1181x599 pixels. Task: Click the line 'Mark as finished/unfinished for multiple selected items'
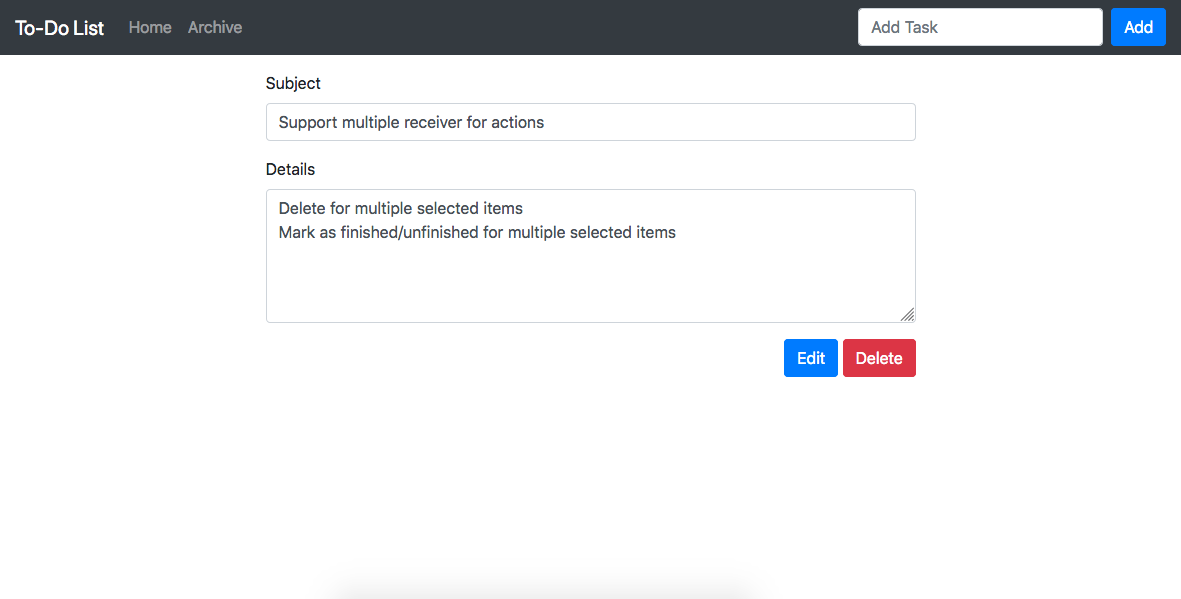tap(477, 232)
